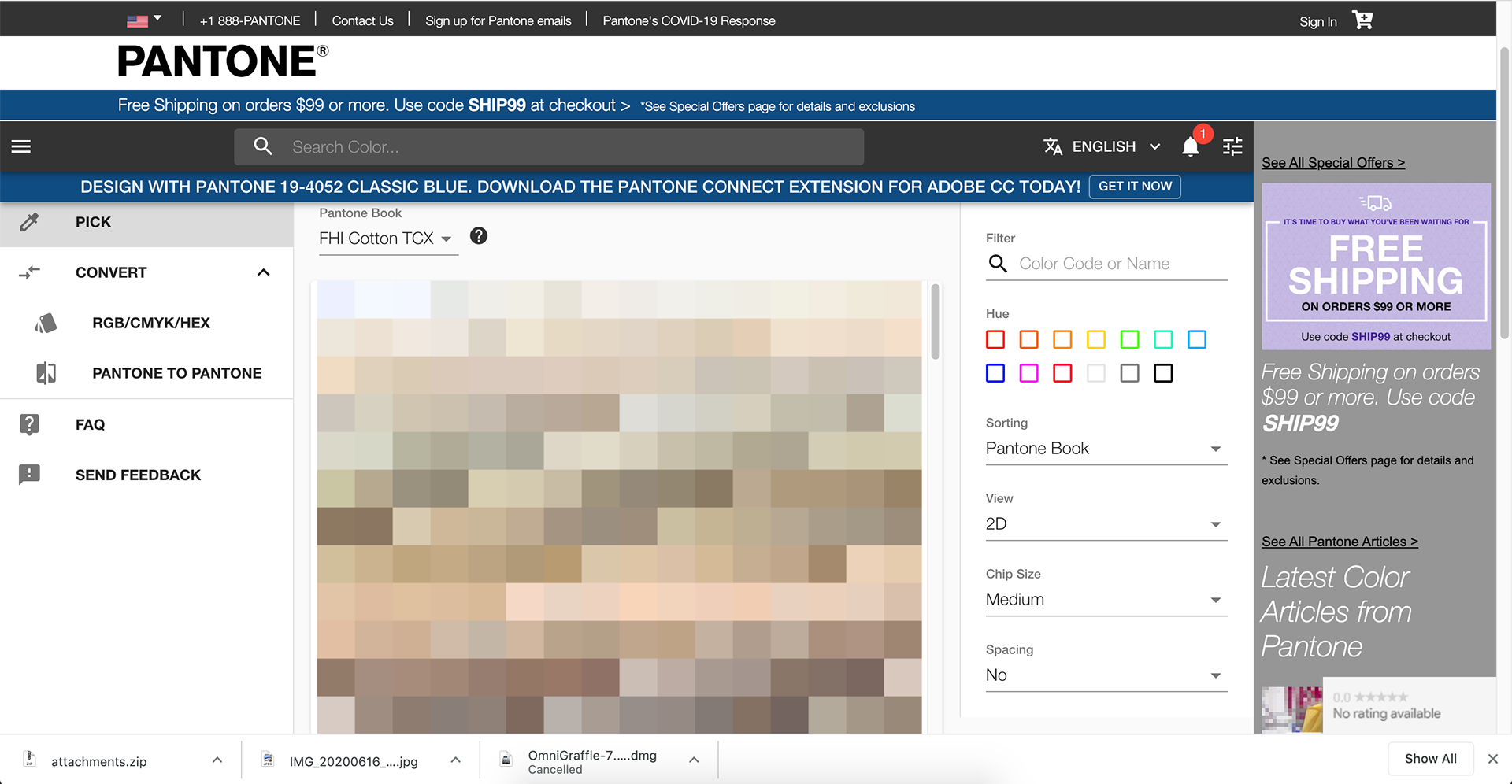The image size is (1512, 784).
Task: Click the IMG_20200616 jpg file icon
Action: (x=268, y=760)
